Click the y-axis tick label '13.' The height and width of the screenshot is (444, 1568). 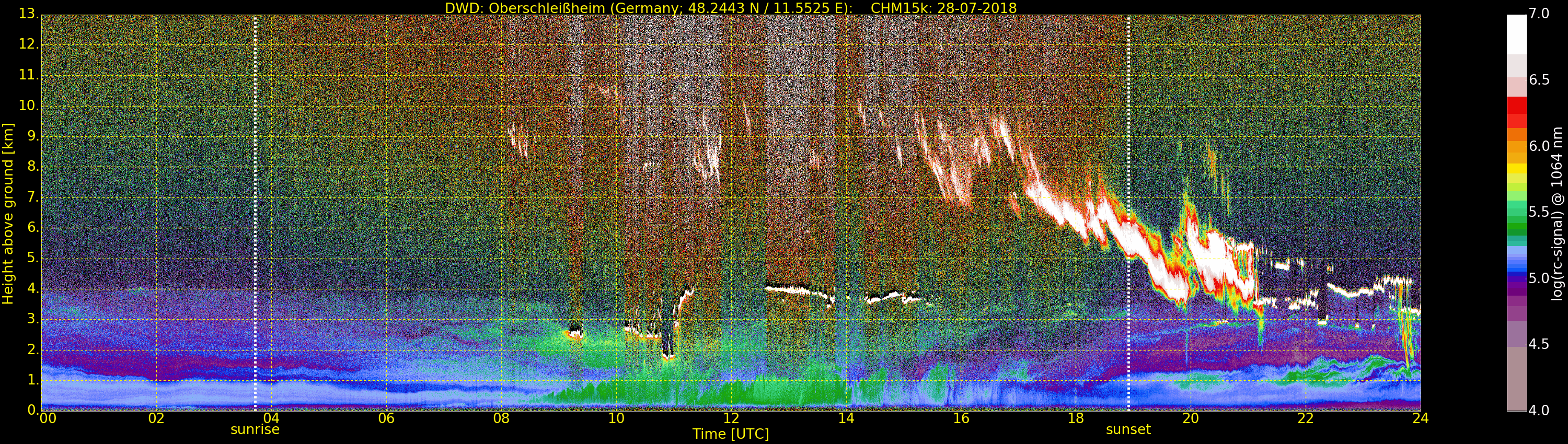(29, 14)
